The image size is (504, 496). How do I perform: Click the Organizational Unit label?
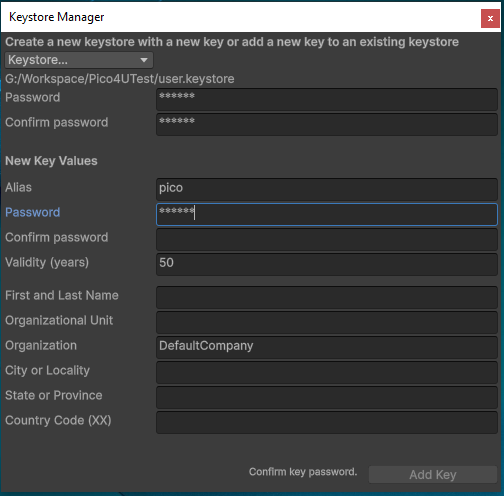59,320
